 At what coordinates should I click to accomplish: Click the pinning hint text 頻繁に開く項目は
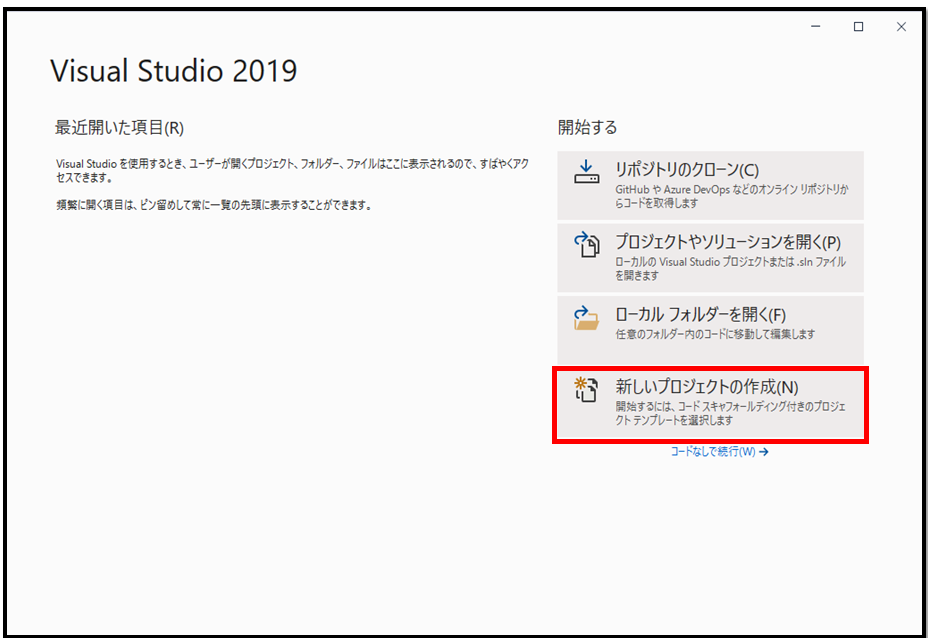[x=214, y=205]
